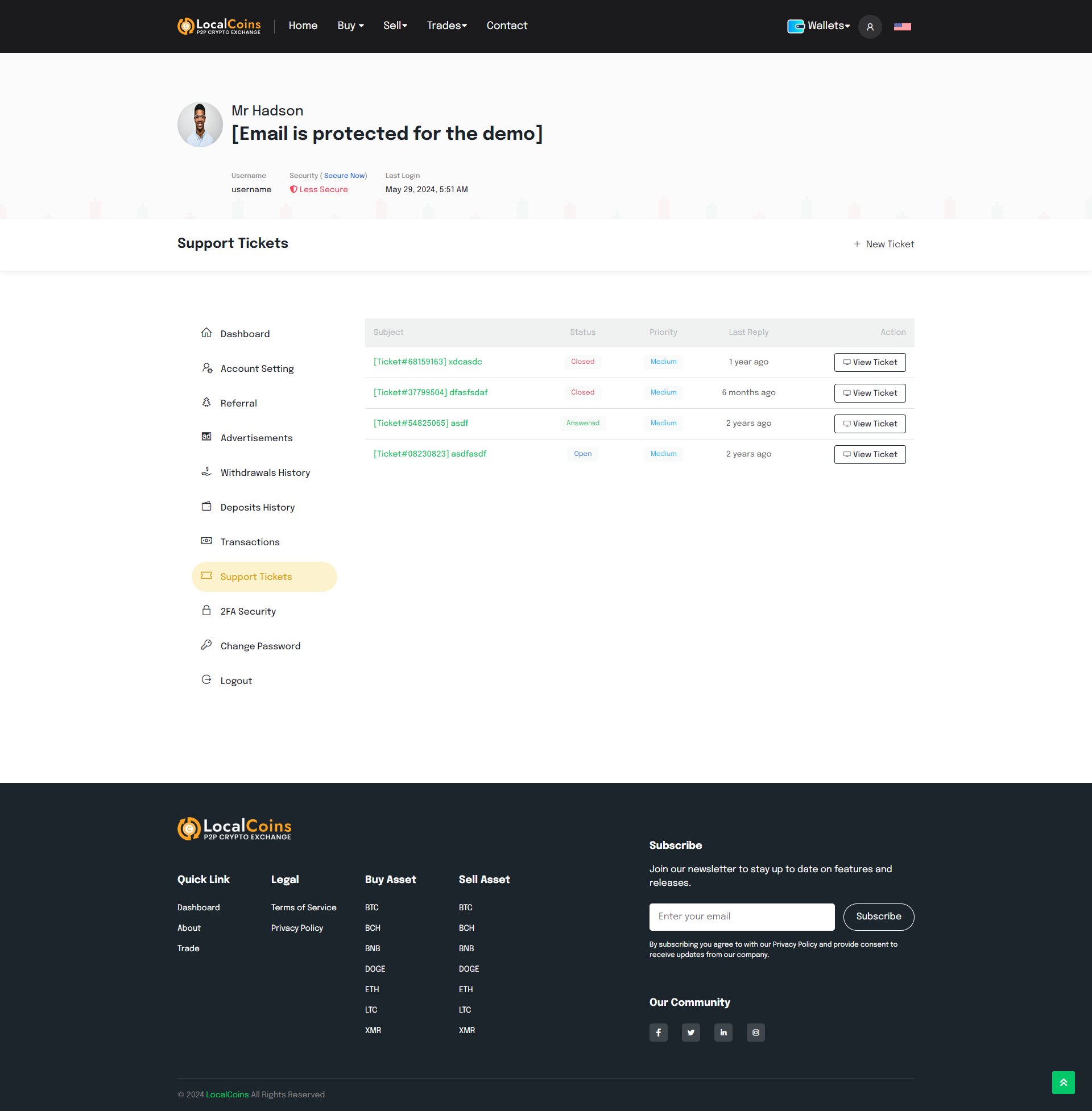Click the Logout icon in sidebar
Screen dimensions: 1092x1111
click(206, 679)
